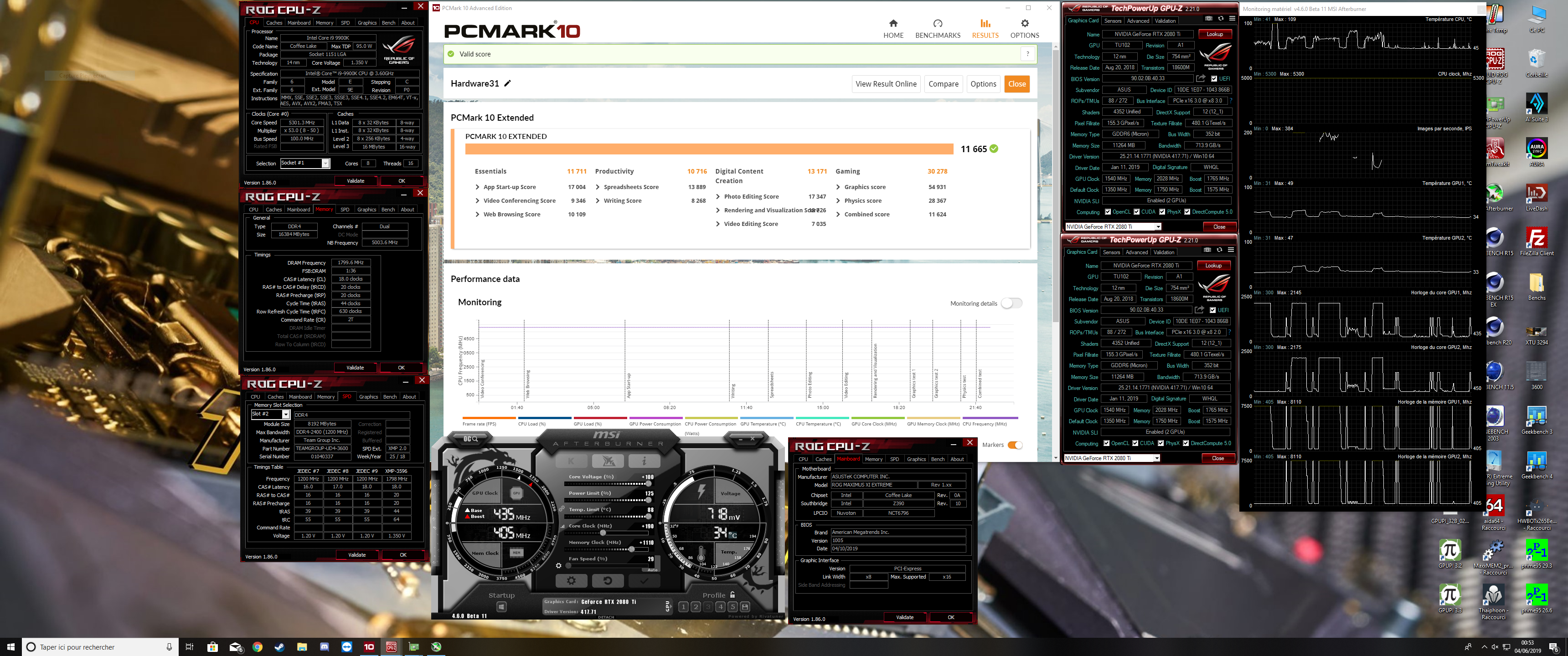The width and height of the screenshot is (1568, 656).
Task: Open Sensors tab in top GPU-Z window
Action: tap(1112, 20)
